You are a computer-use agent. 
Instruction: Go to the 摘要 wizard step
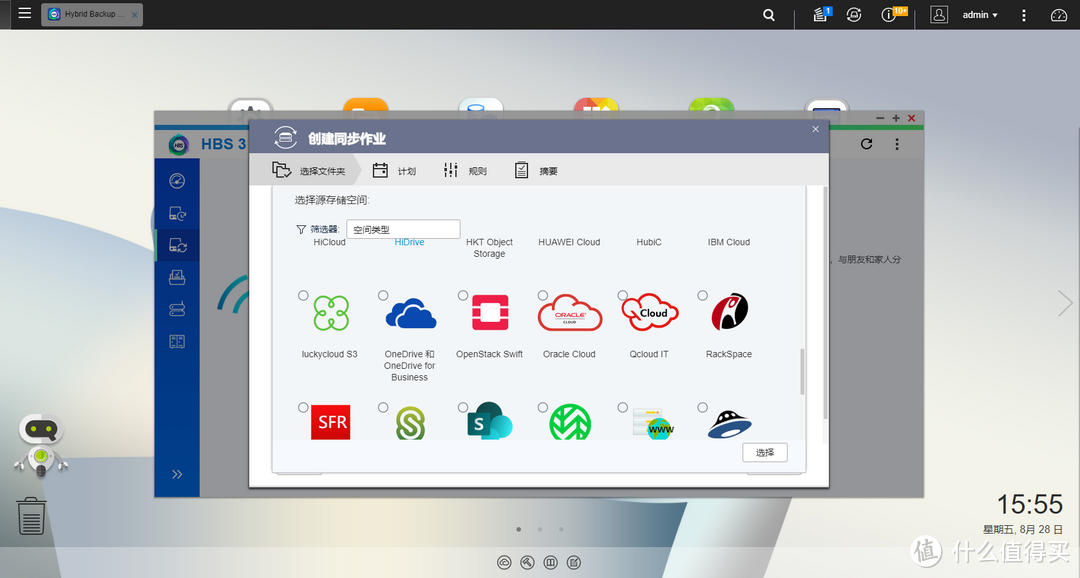coord(536,171)
